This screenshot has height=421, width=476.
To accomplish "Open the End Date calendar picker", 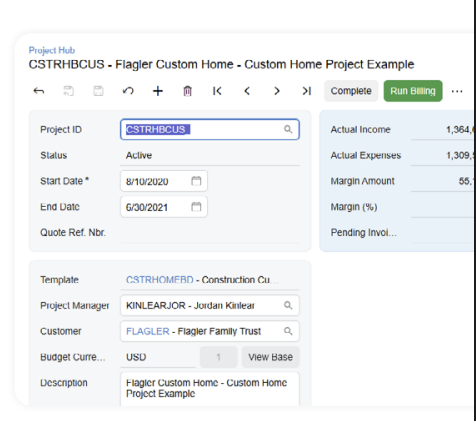I will pyautogui.click(x=196, y=207).
